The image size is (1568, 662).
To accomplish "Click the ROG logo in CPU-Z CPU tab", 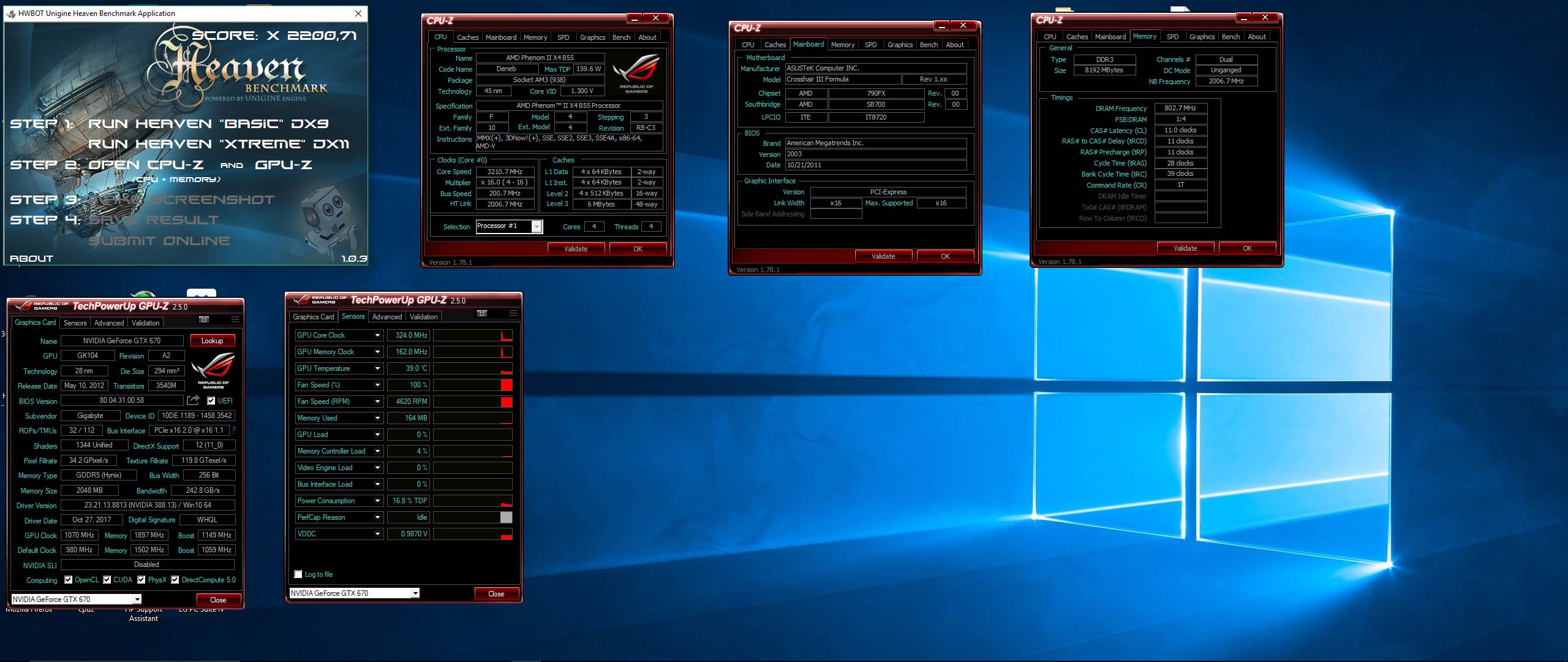I will [636, 72].
